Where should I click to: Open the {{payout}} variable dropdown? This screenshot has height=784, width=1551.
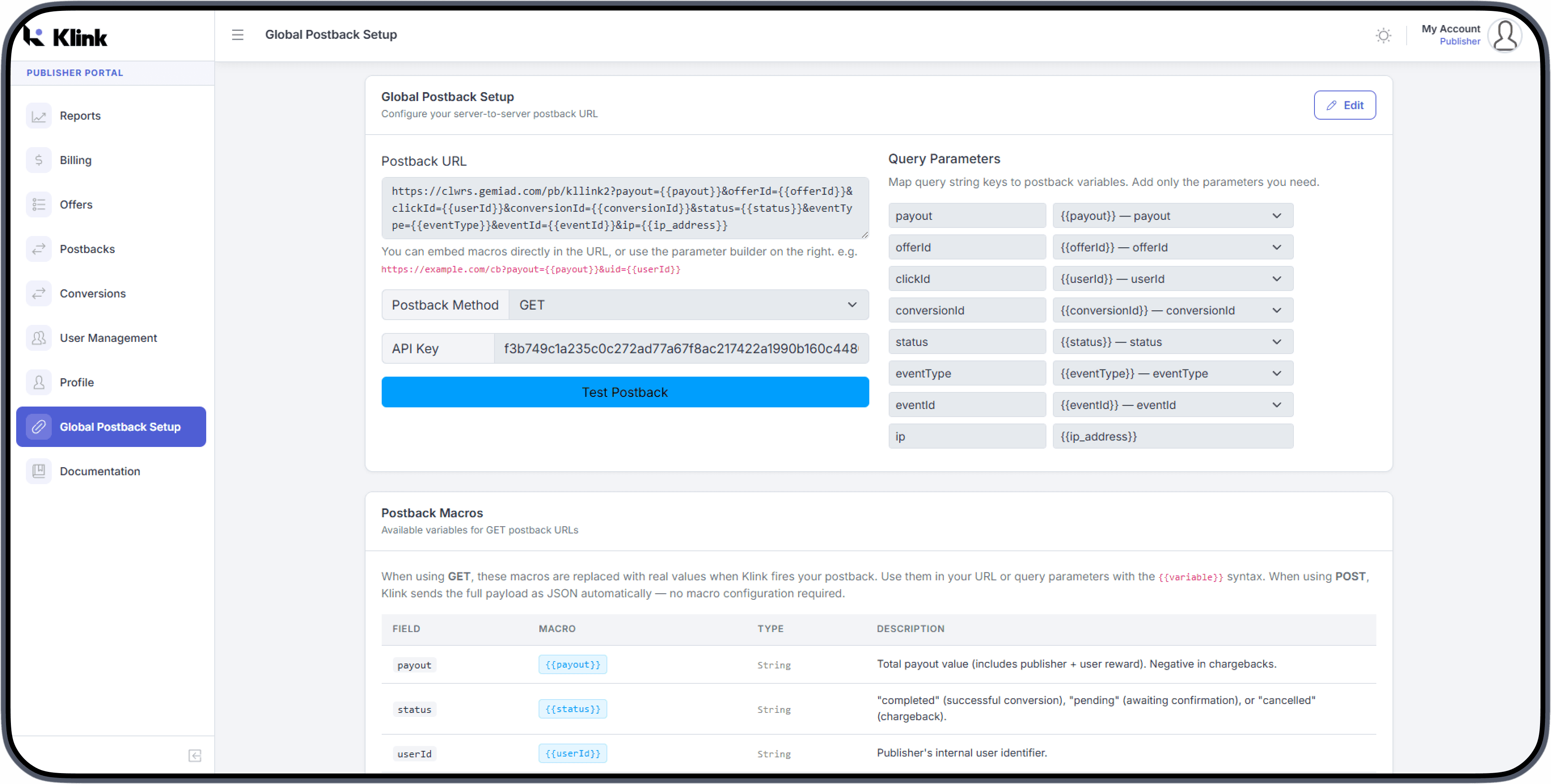point(1172,216)
